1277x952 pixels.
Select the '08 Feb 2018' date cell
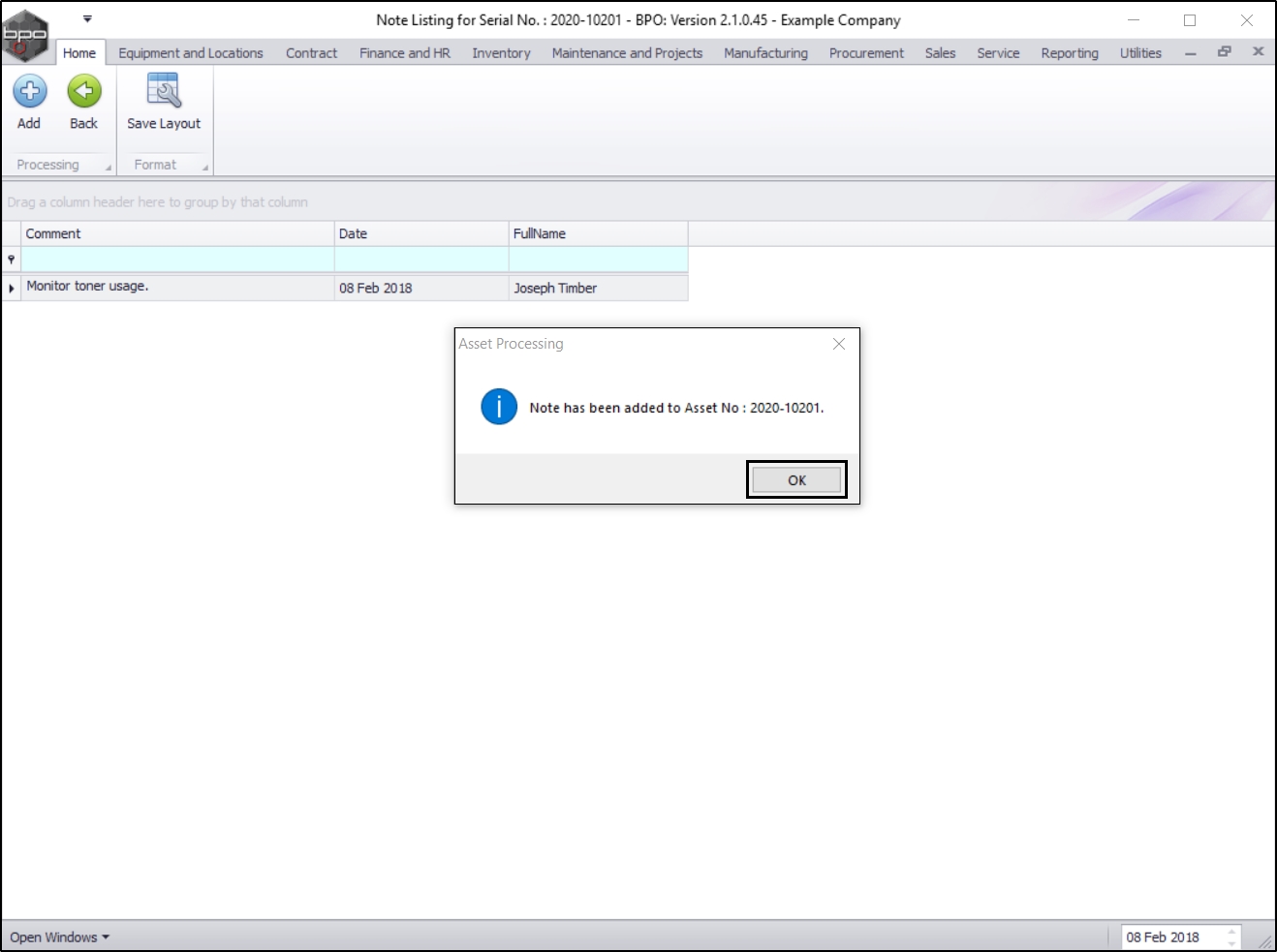click(x=421, y=288)
